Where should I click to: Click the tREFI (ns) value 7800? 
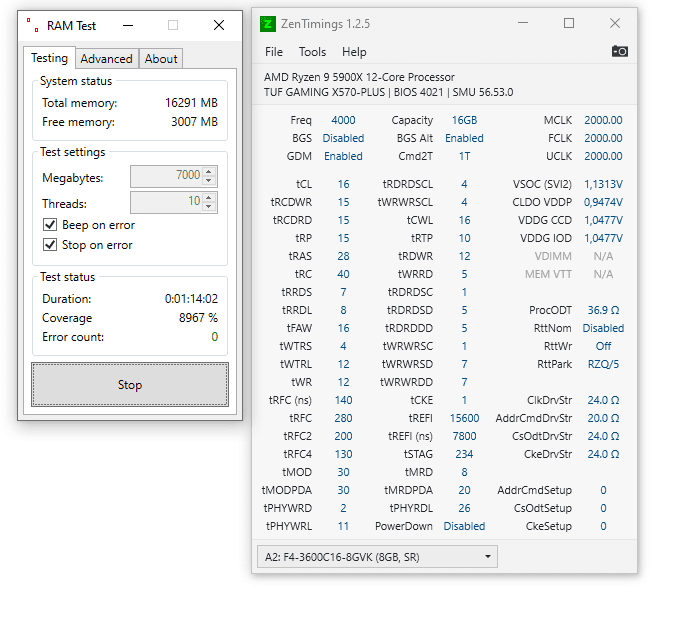[464, 436]
